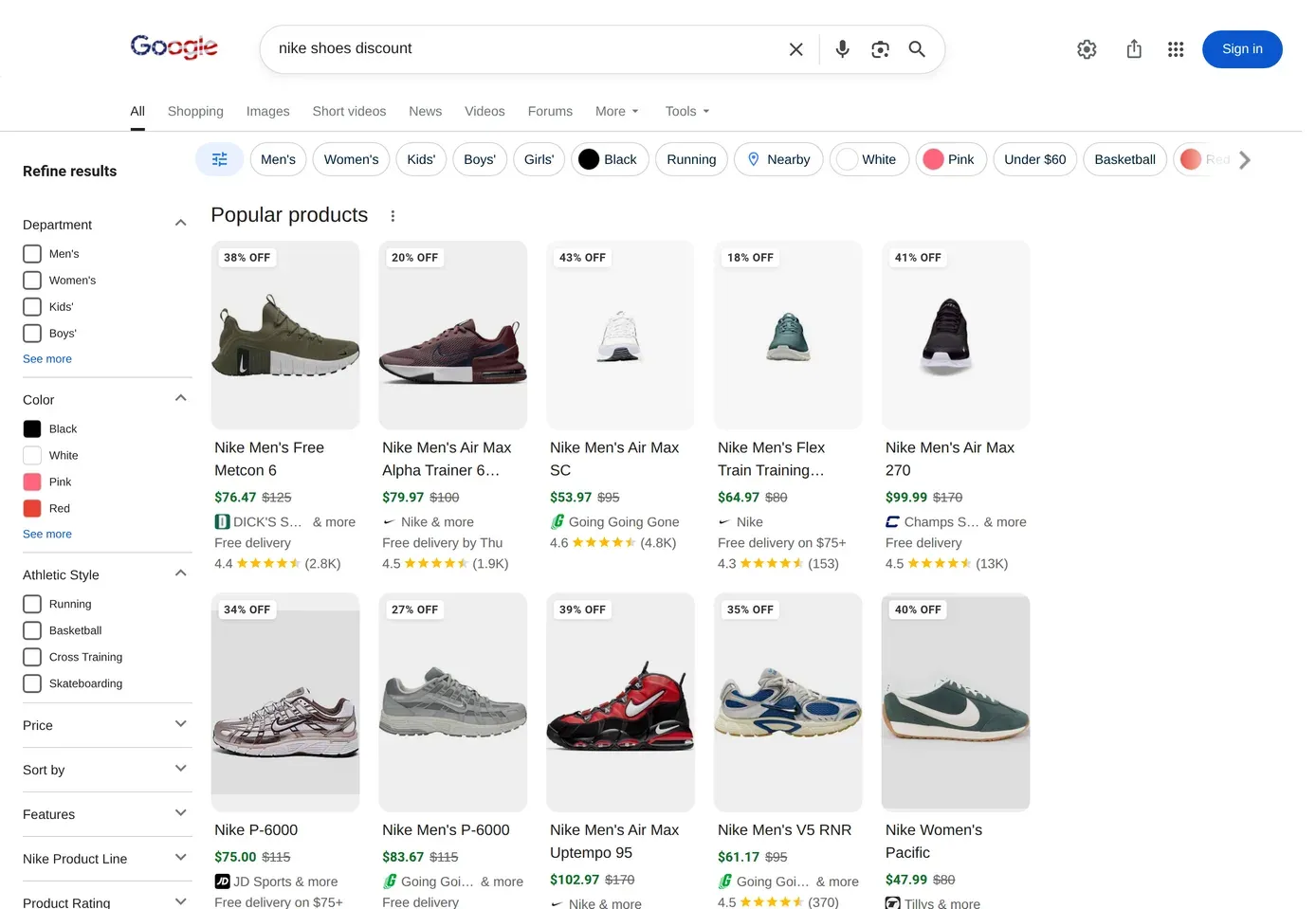
Task: Open the Nike Men's Free Metcon 6 image
Action: (285, 335)
